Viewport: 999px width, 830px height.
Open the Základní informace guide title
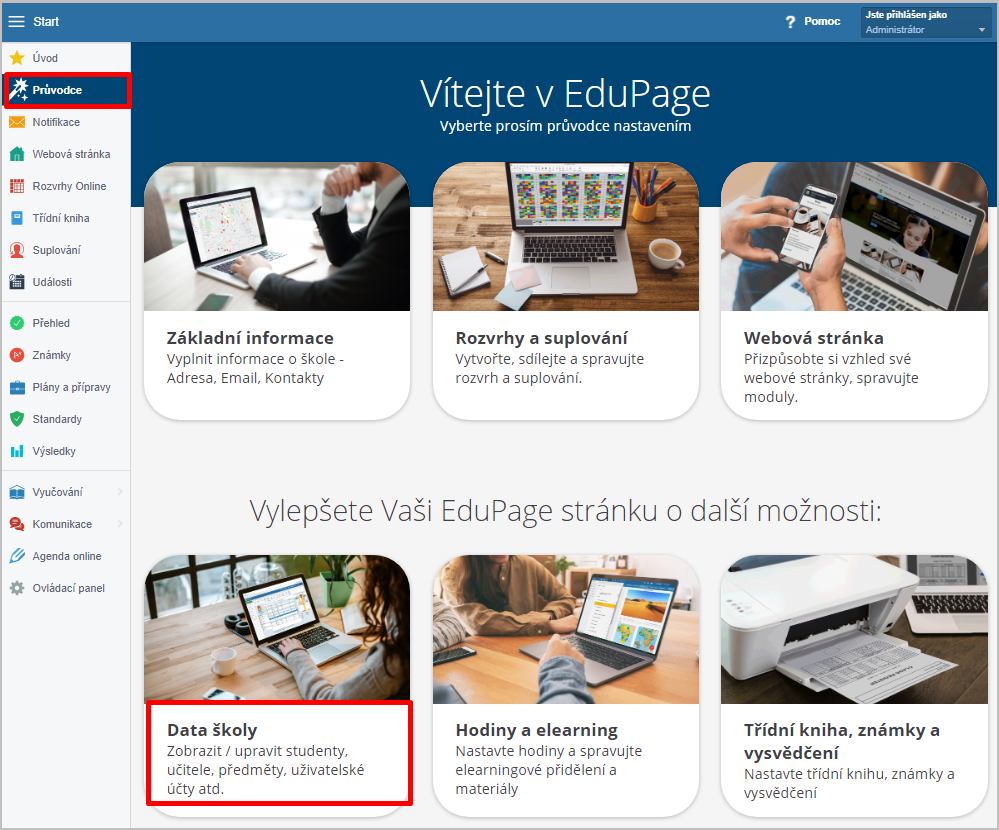coord(250,338)
